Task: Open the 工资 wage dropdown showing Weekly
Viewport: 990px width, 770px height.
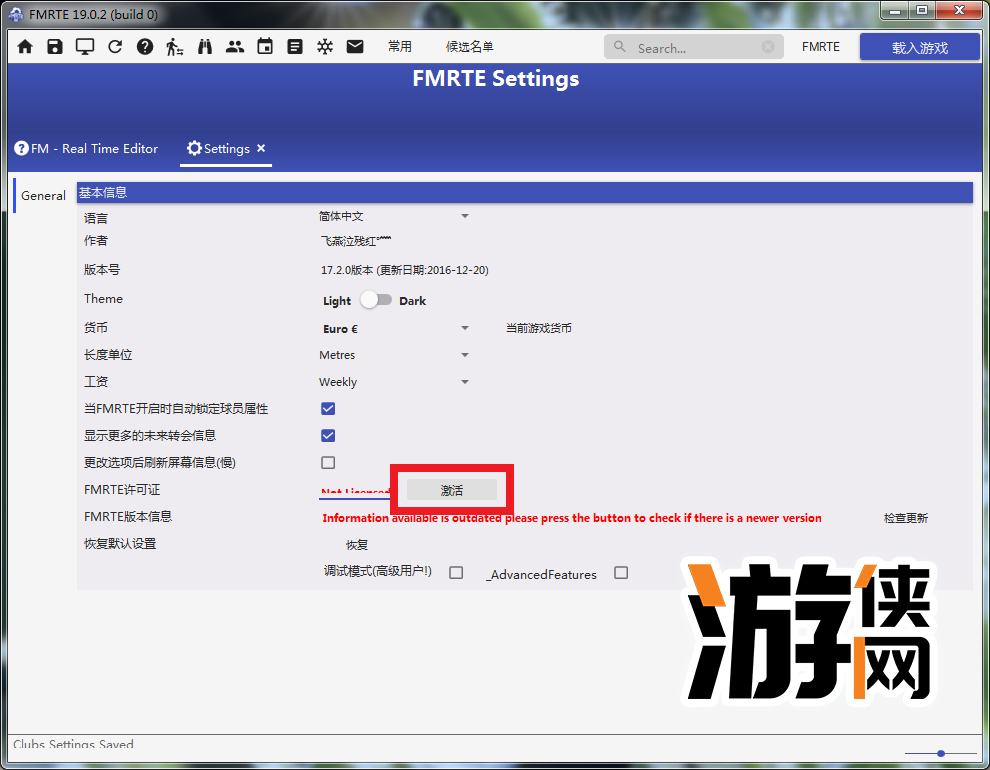Action: pyautogui.click(x=393, y=382)
